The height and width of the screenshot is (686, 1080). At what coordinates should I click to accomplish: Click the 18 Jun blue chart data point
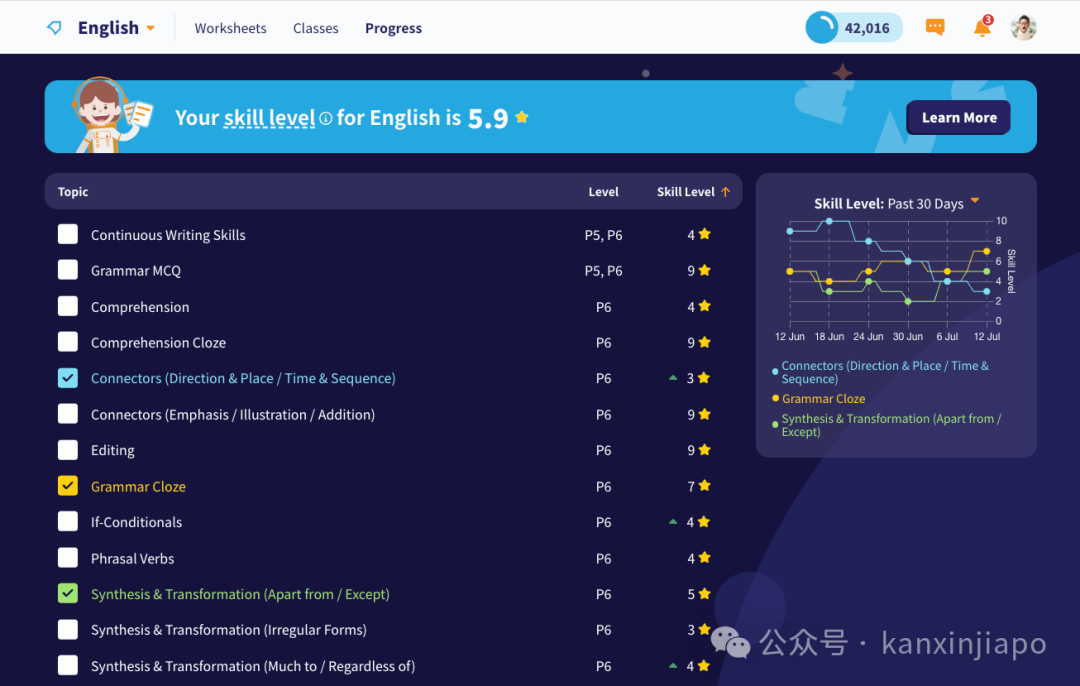tap(829, 221)
